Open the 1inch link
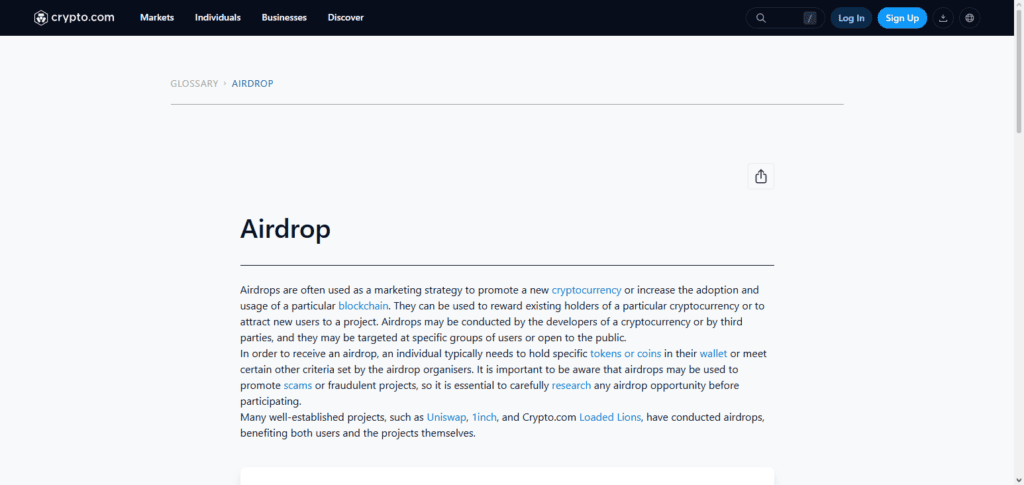 [x=484, y=417]
